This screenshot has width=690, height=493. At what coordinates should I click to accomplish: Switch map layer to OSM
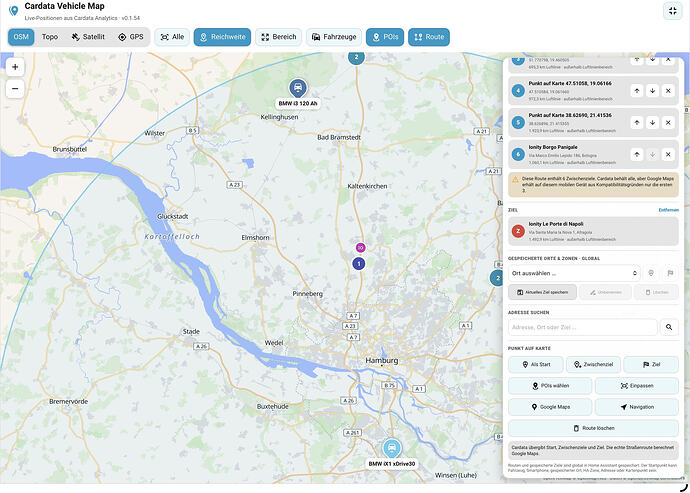pos(21,37)
